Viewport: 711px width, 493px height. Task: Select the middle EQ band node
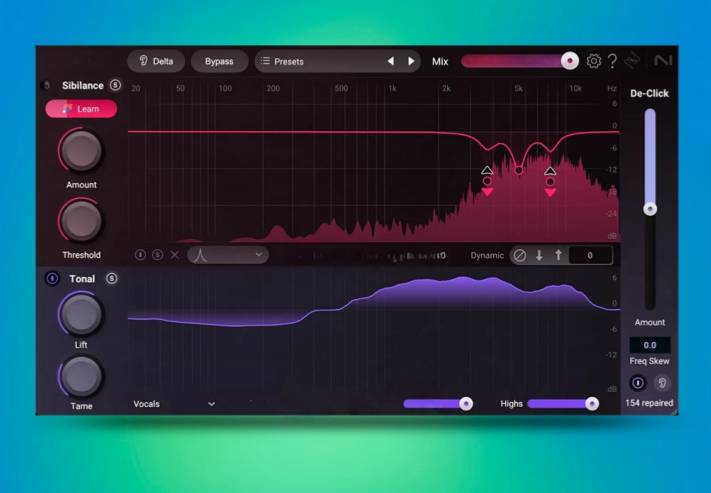click(518, 170)
